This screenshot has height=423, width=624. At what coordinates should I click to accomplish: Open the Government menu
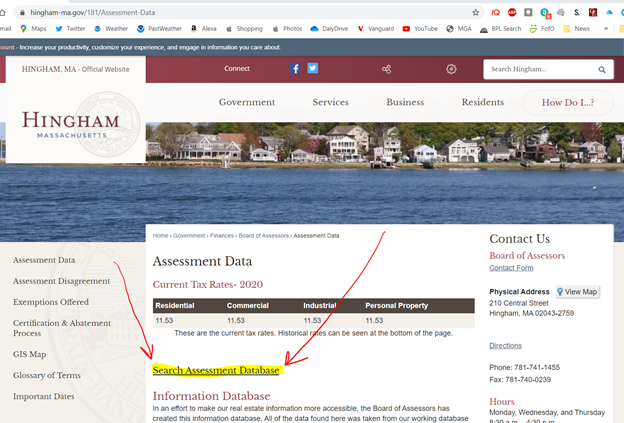click(246, 103)
